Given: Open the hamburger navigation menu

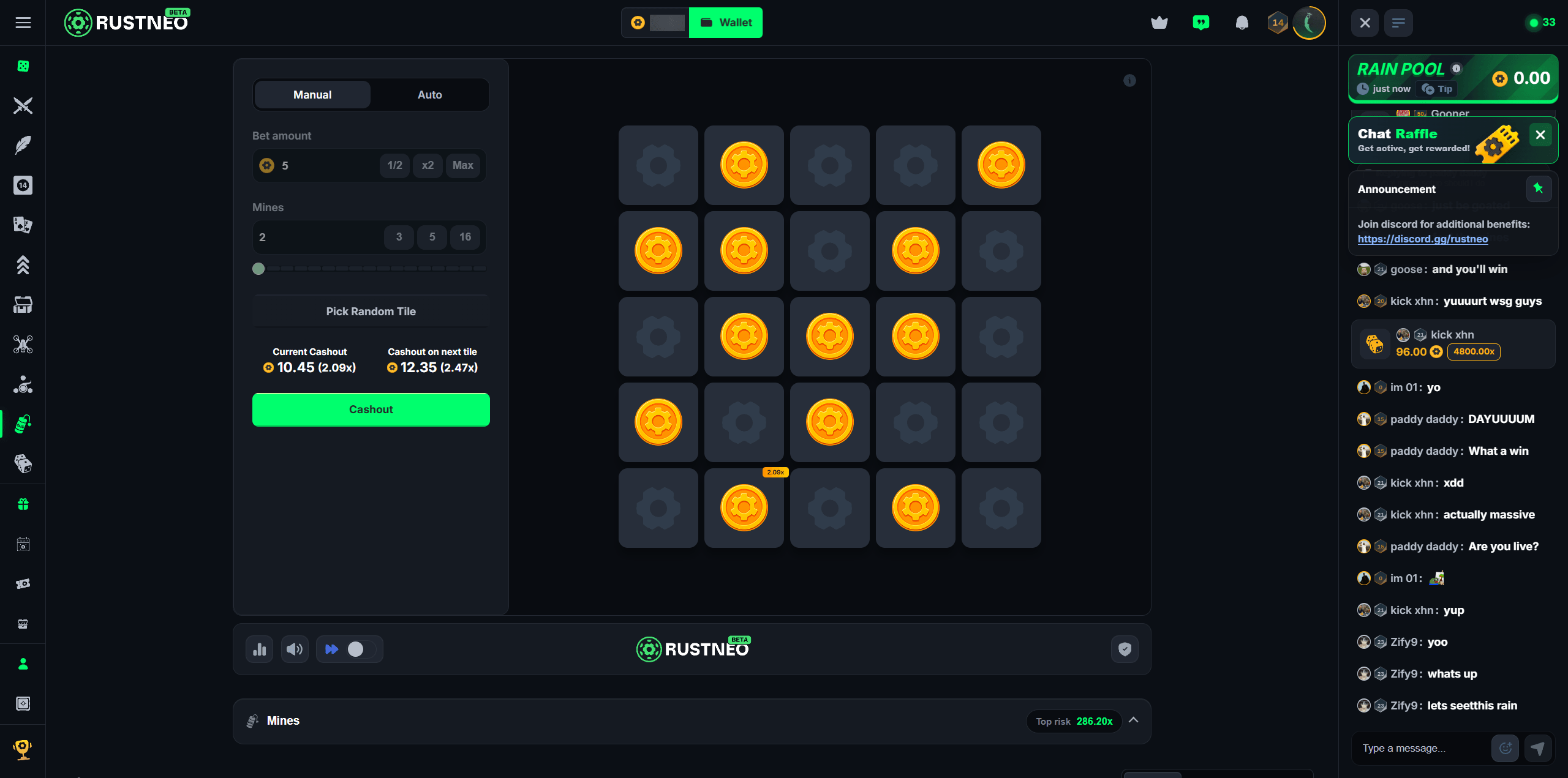Looking at the screenshot, I should coord(23,23).
